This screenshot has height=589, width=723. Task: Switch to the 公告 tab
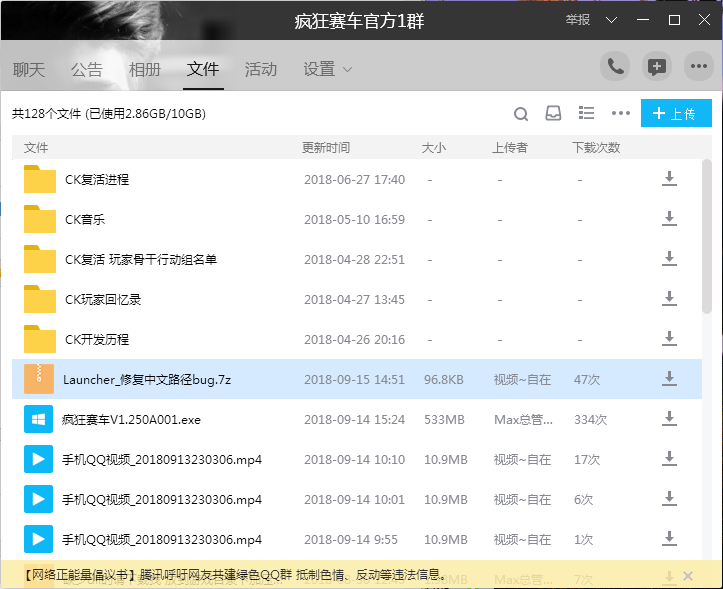pyautogui.click(x=87, y=70)
